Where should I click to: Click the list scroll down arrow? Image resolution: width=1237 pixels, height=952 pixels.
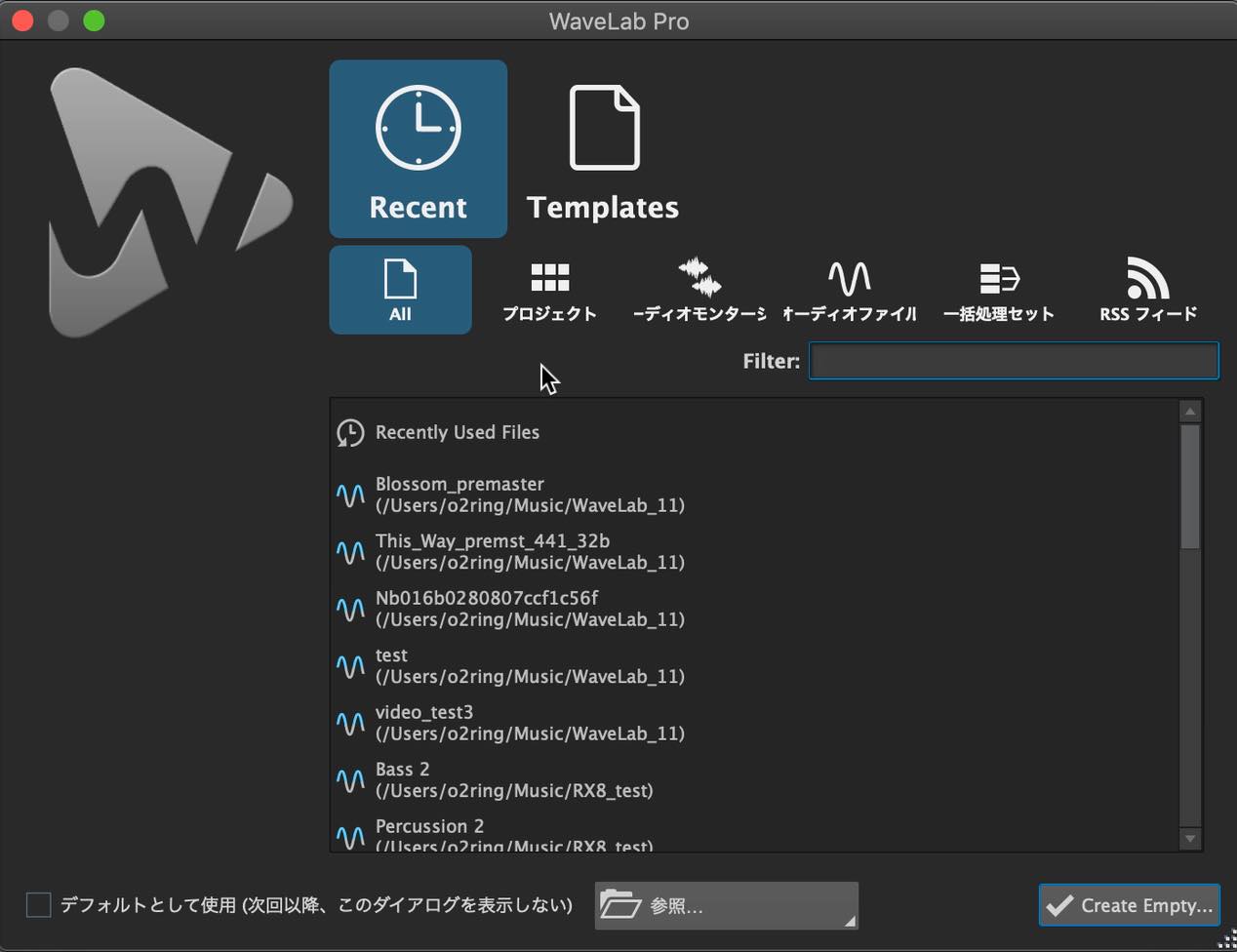coord(1189,838)
